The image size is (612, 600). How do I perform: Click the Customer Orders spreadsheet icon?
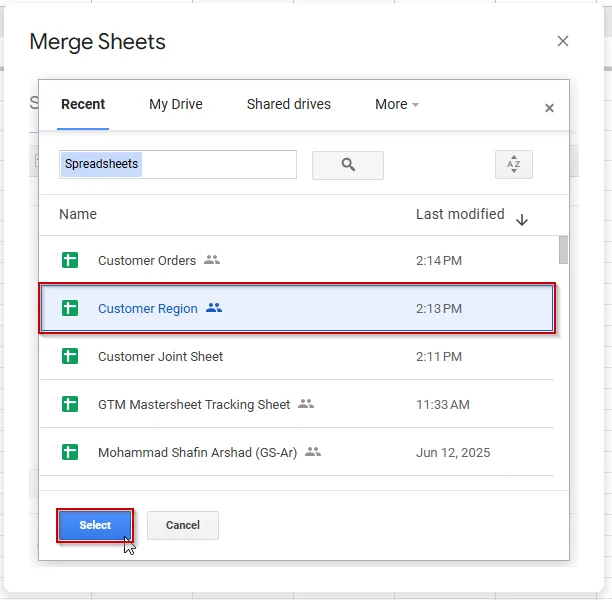pyautogui.click(x=70, y=260)
